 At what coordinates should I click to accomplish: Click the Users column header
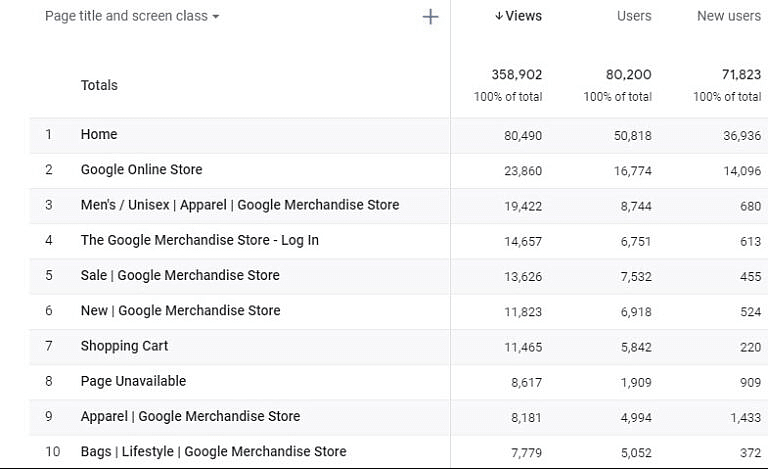coord(634,16)
